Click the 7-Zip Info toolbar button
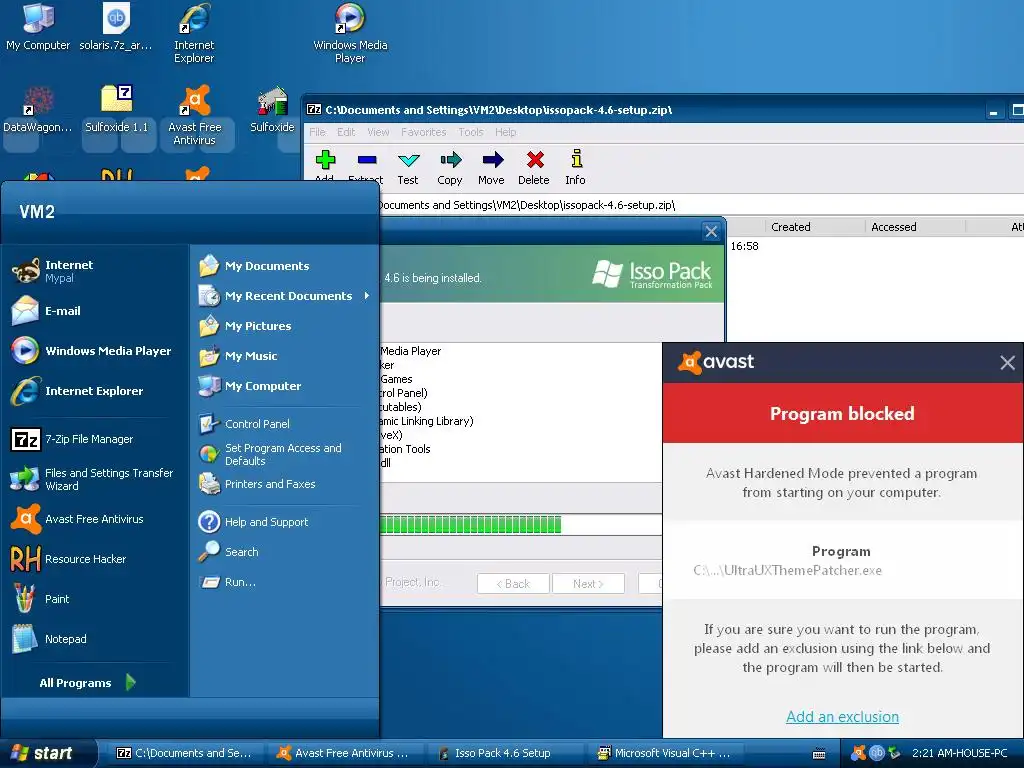Screen dimensions: 1024x768 [575, 168]
